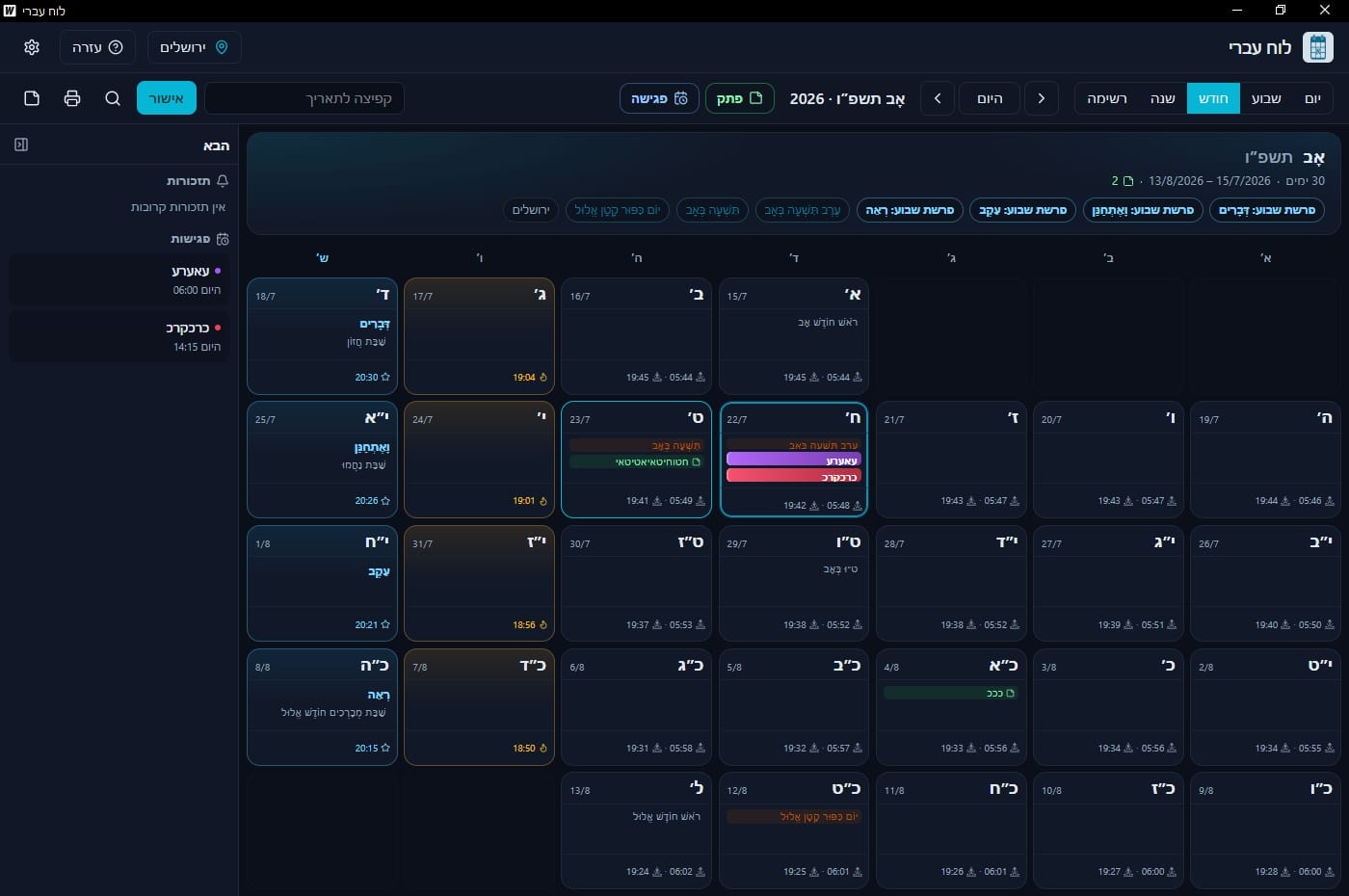1349x896 pixels.
Task: Toggle the פרשת שבוע: עקב chip
Action: point(1022,210)
